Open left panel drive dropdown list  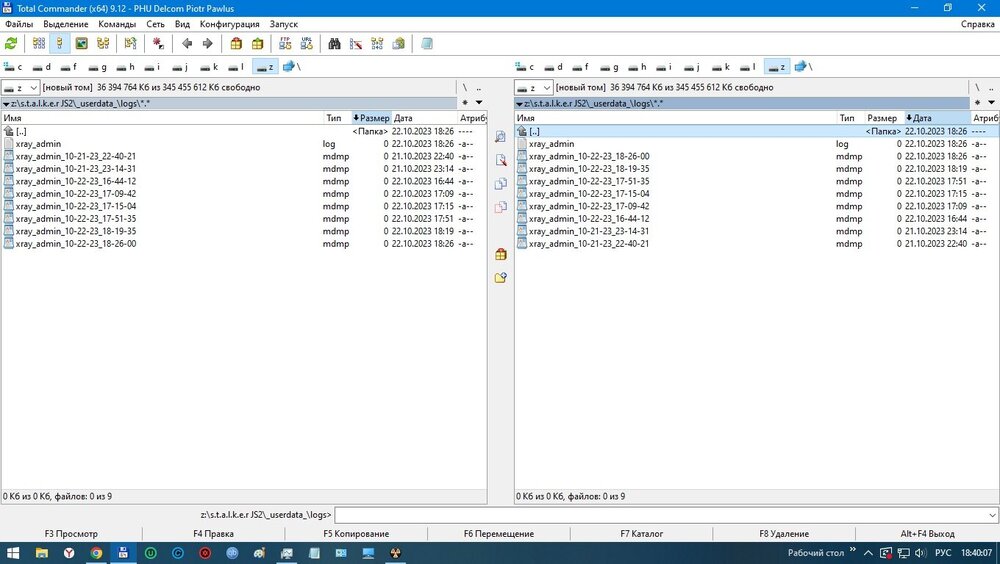click(x=21, y=88)
